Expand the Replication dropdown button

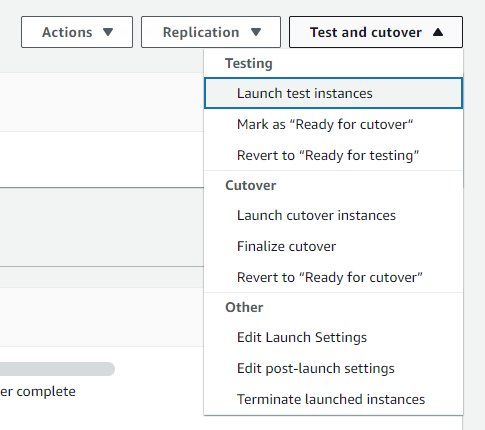pyautogui.click(x=211, y=32)
